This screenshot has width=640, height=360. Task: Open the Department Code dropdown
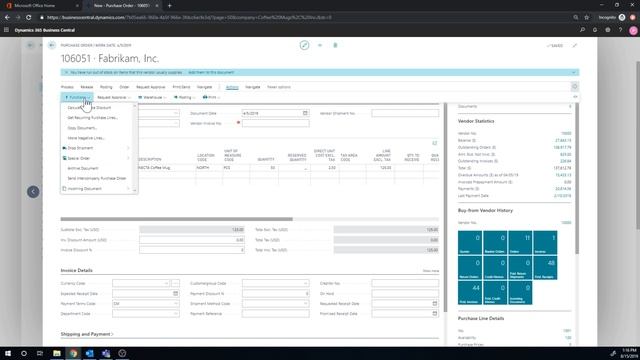click(176, 313)
